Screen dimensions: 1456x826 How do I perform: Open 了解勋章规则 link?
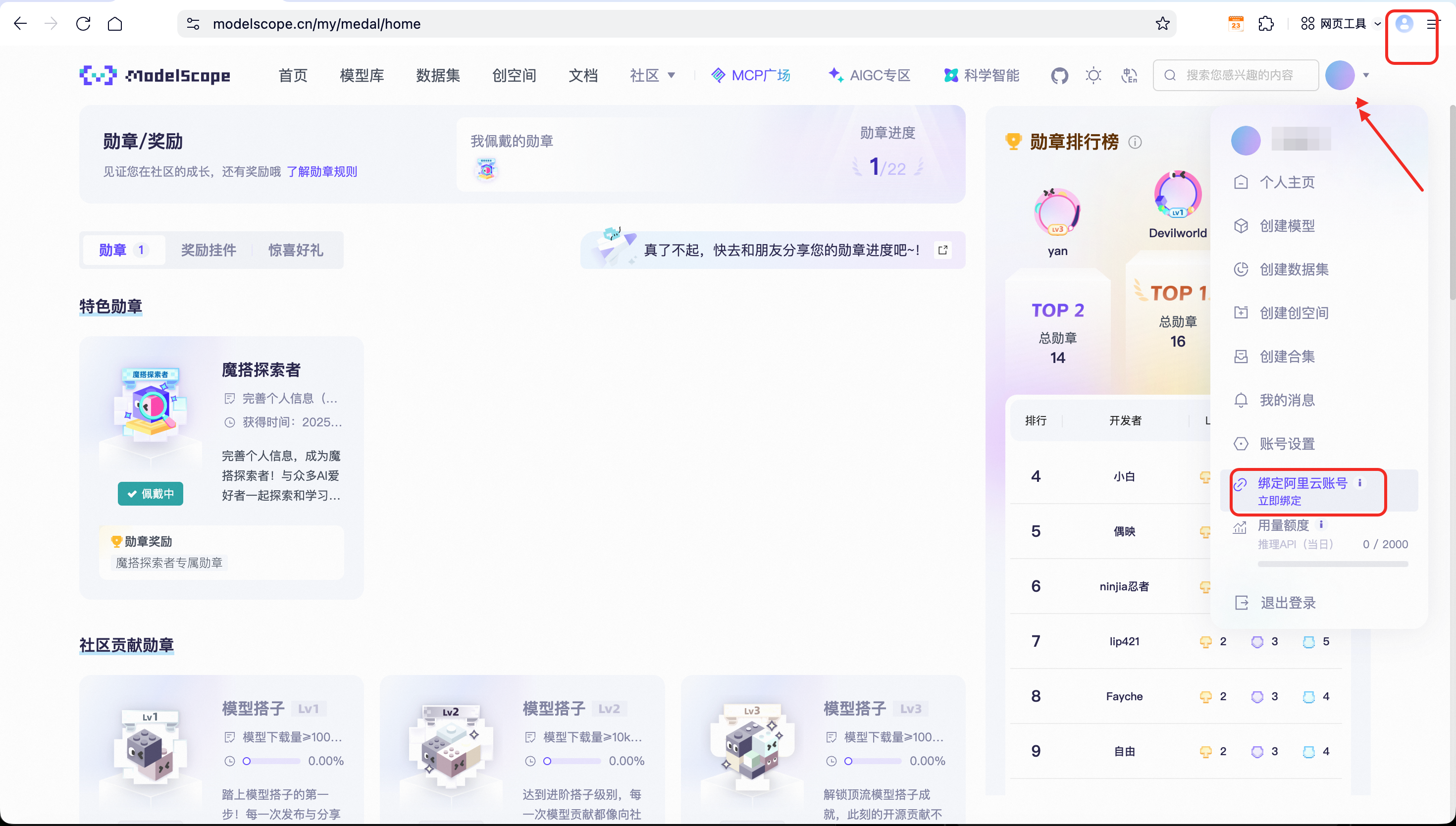pyautogui.click(x=321, y=171)
